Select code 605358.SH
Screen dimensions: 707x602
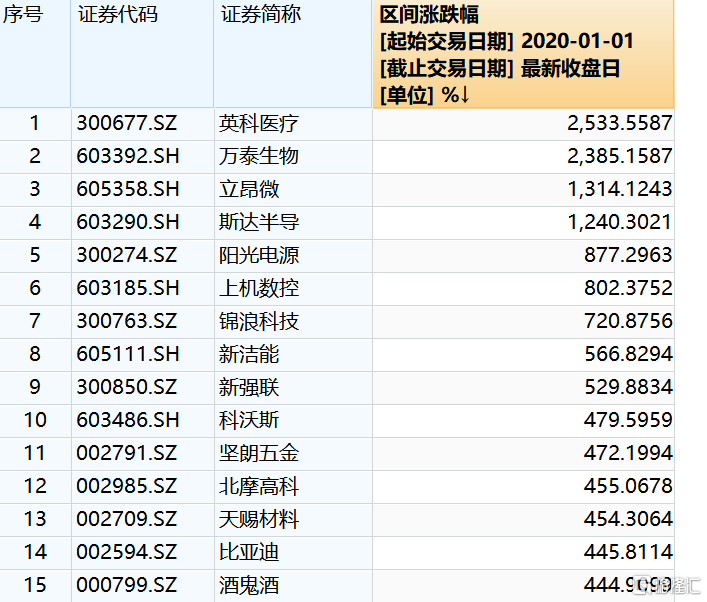click(x=128, y=189)
